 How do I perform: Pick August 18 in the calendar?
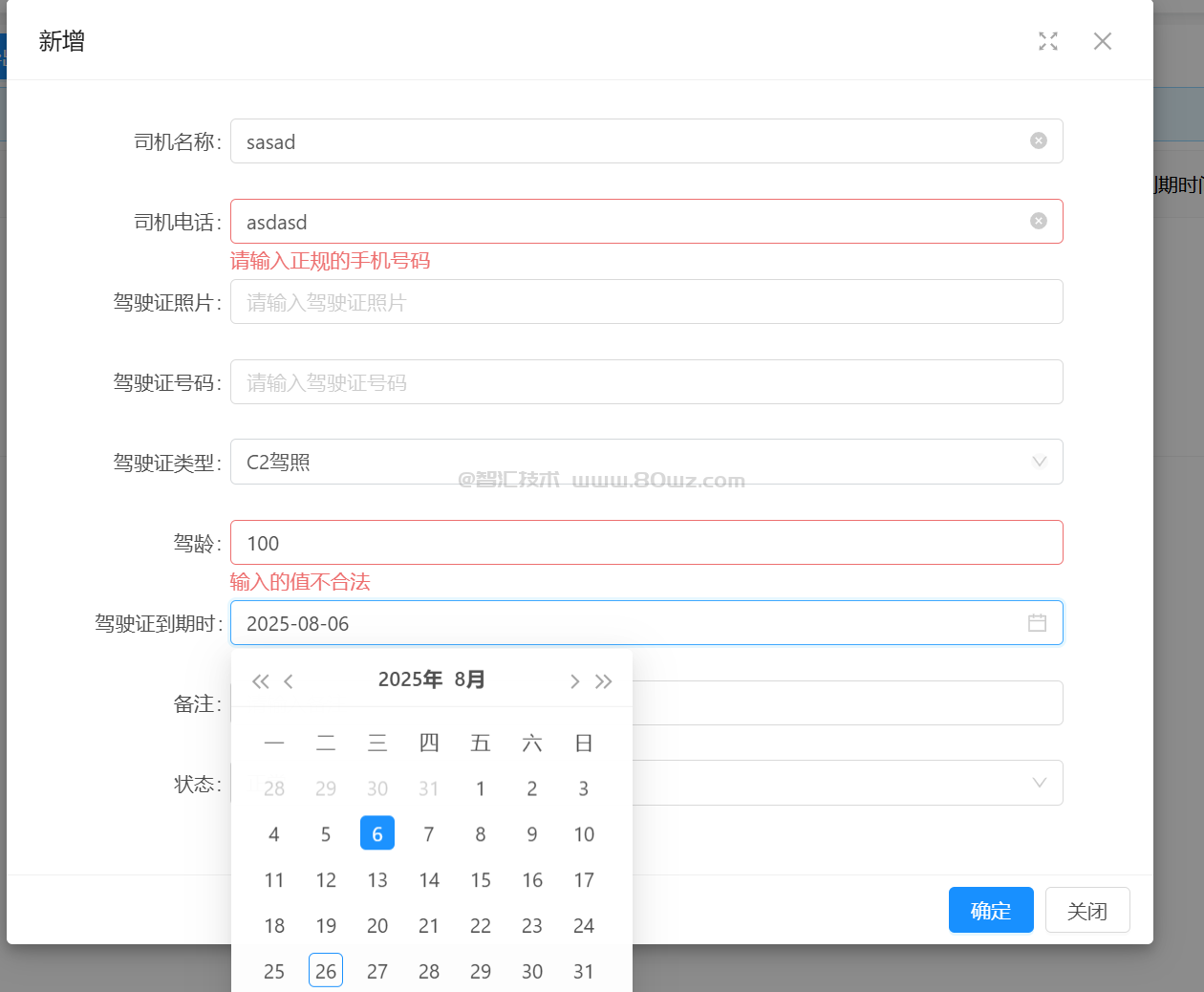[274, 926]
